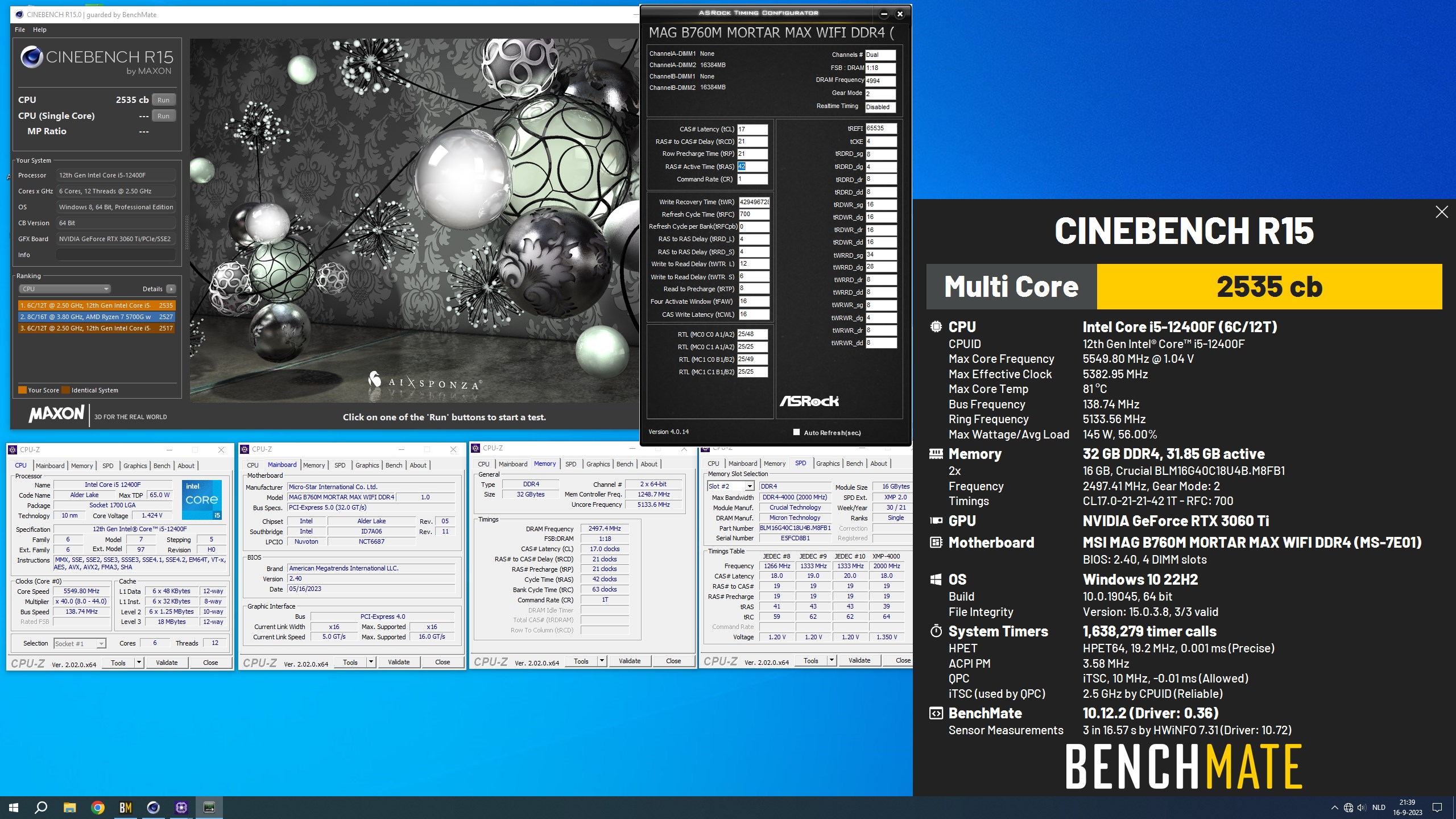Screen dimensions: 1456x819
Task: Open Memory tab in second CPU-Z window
Action: pyautogui.click(x=314, y=465)
